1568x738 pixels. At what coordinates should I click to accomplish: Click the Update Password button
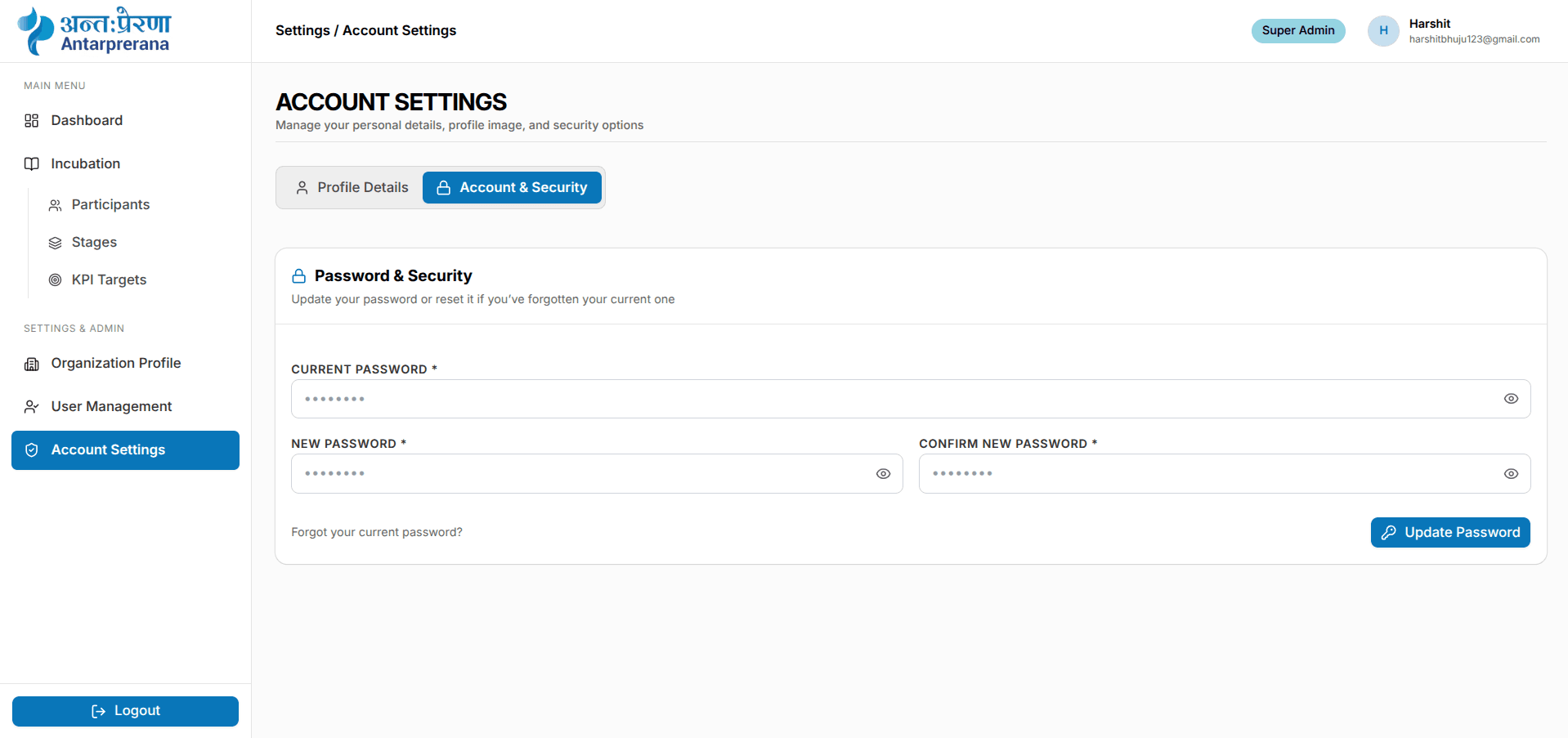pos(1450,533)
